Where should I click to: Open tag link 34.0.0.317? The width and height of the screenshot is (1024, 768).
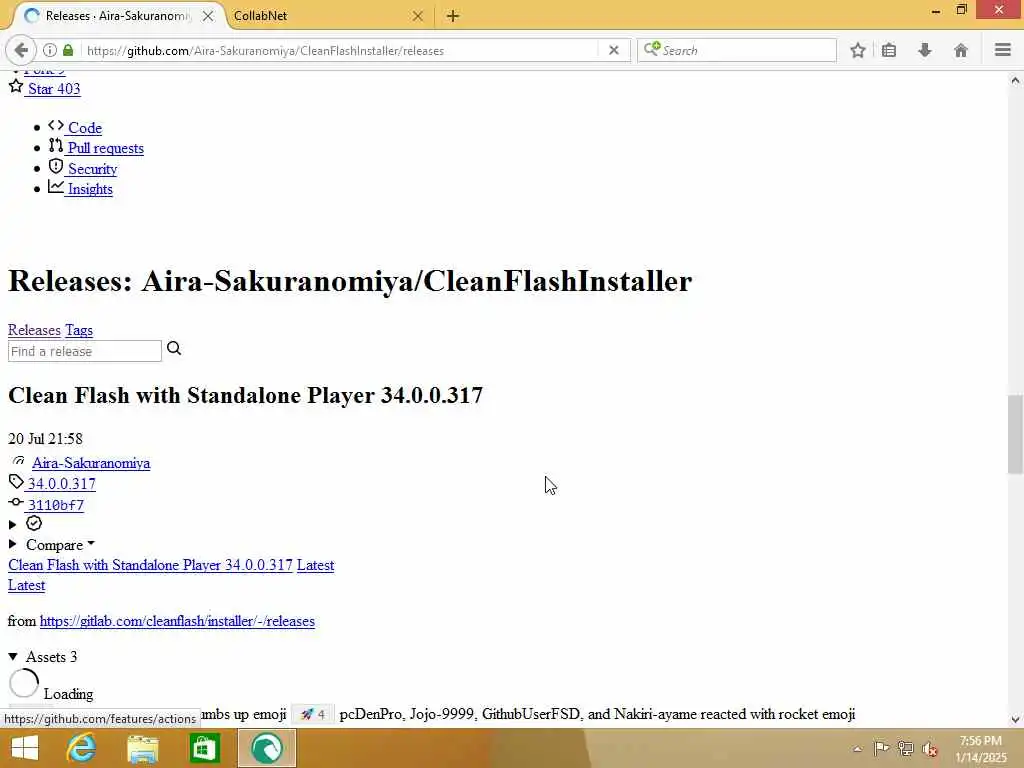(x=61, y=484)
